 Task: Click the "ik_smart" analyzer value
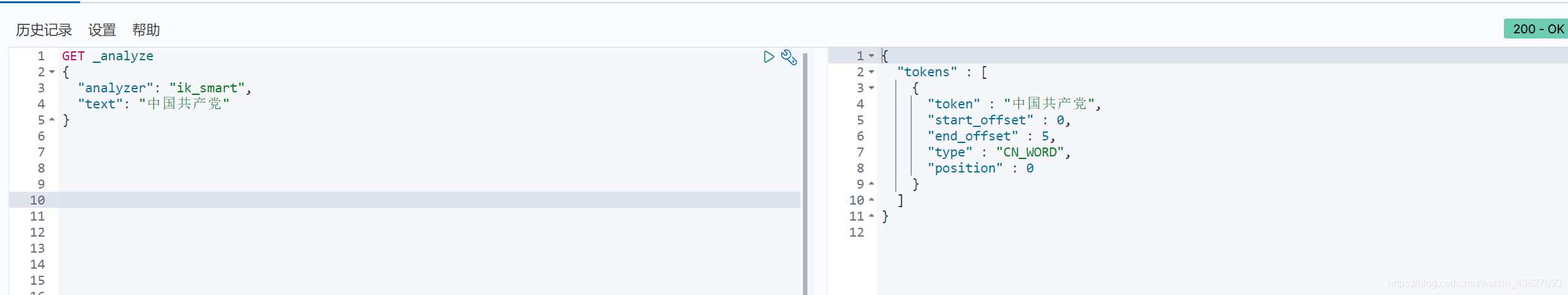point(207,88)
